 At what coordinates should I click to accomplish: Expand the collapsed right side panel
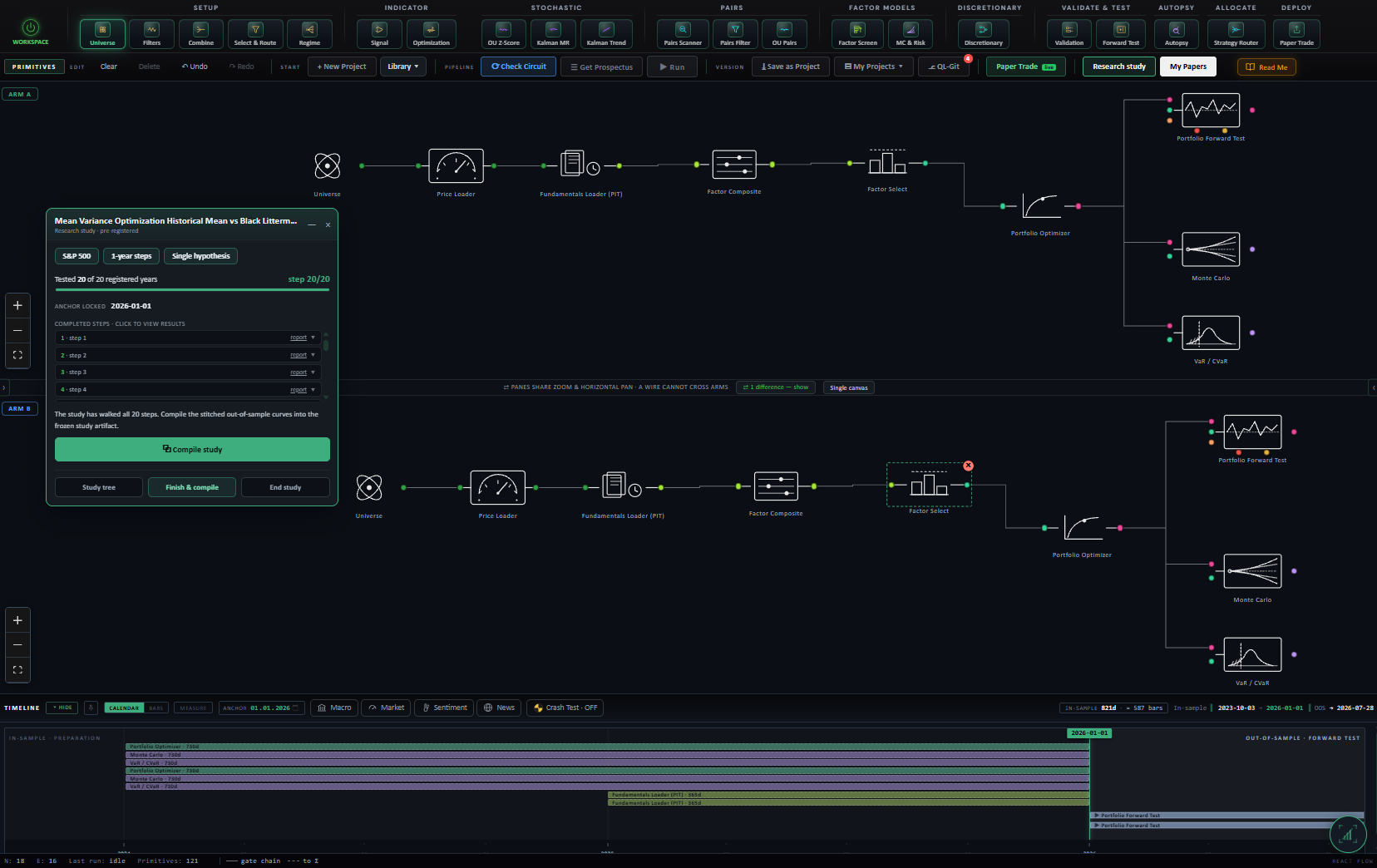coord(1373,387)
